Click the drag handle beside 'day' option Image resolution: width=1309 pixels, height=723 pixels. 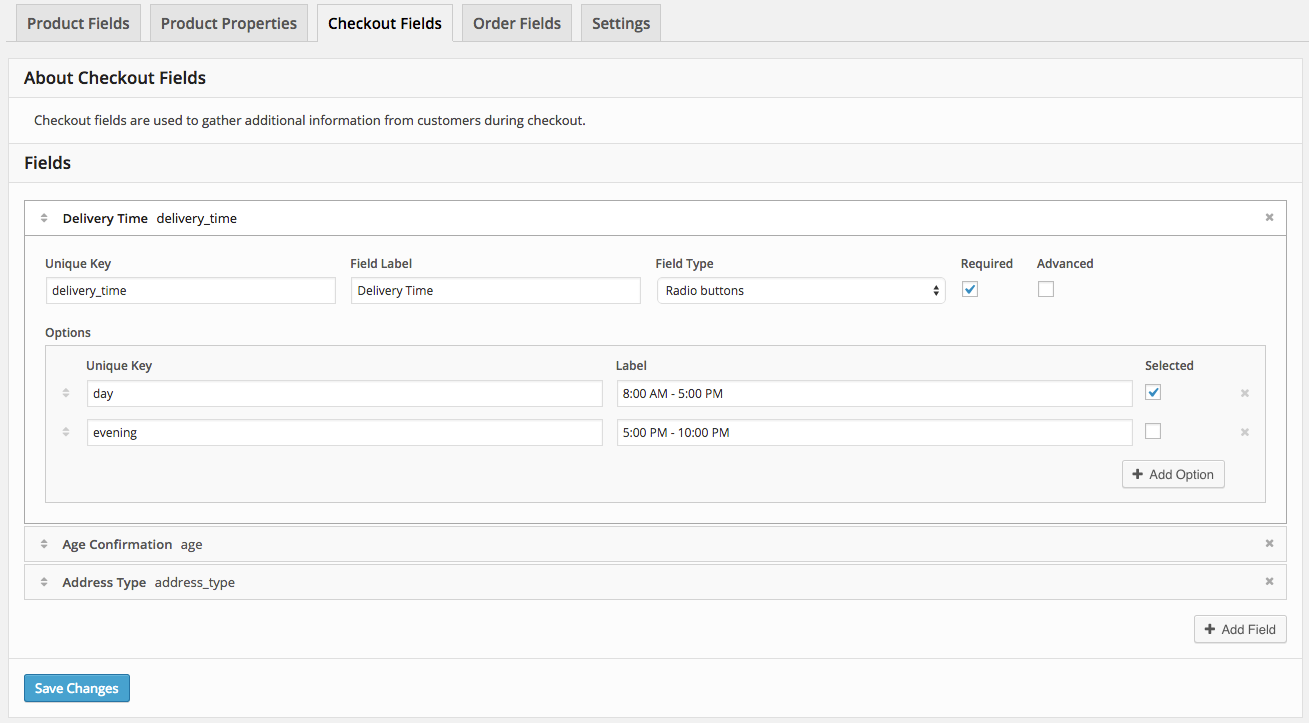coord(66,393)
